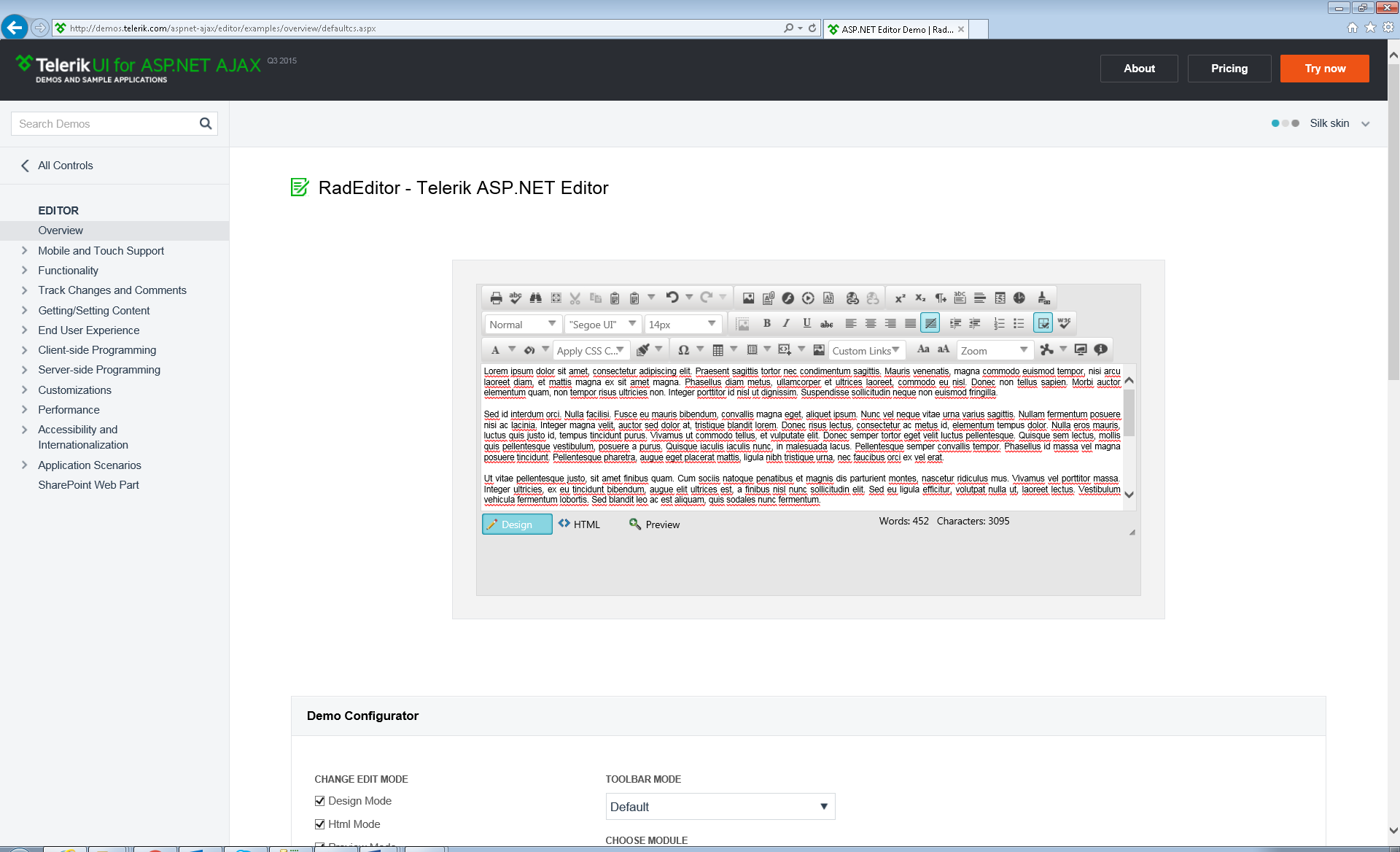Click the Bold formatting icon
The width and height of the screenshot is (1400, 852).
pos(766,323)
